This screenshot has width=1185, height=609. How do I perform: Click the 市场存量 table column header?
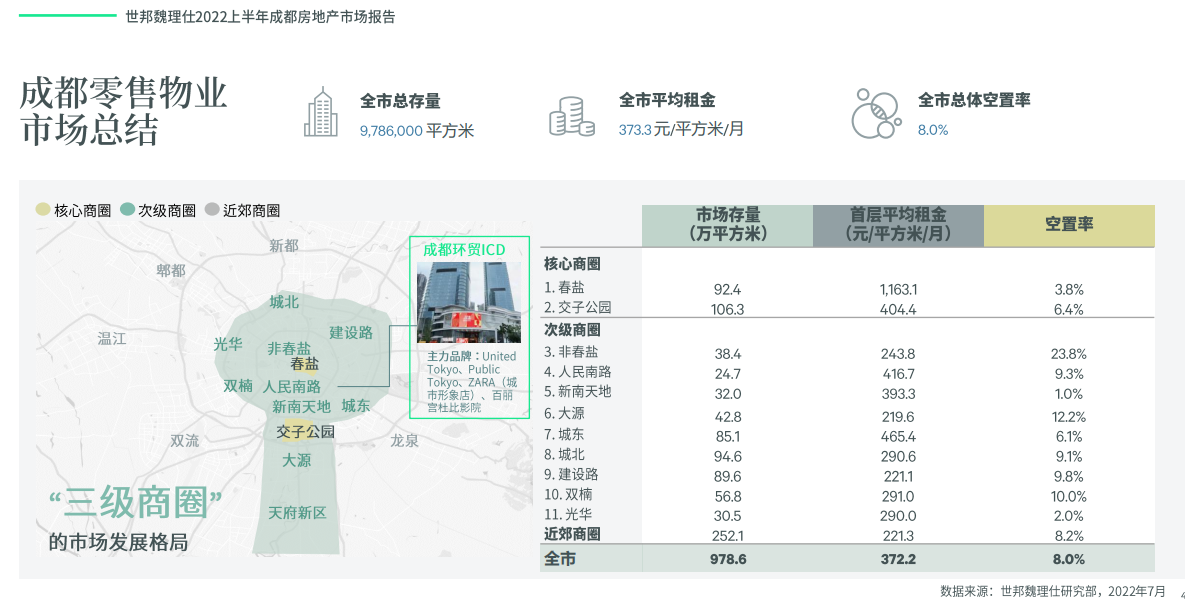click(x=727, y=225)
